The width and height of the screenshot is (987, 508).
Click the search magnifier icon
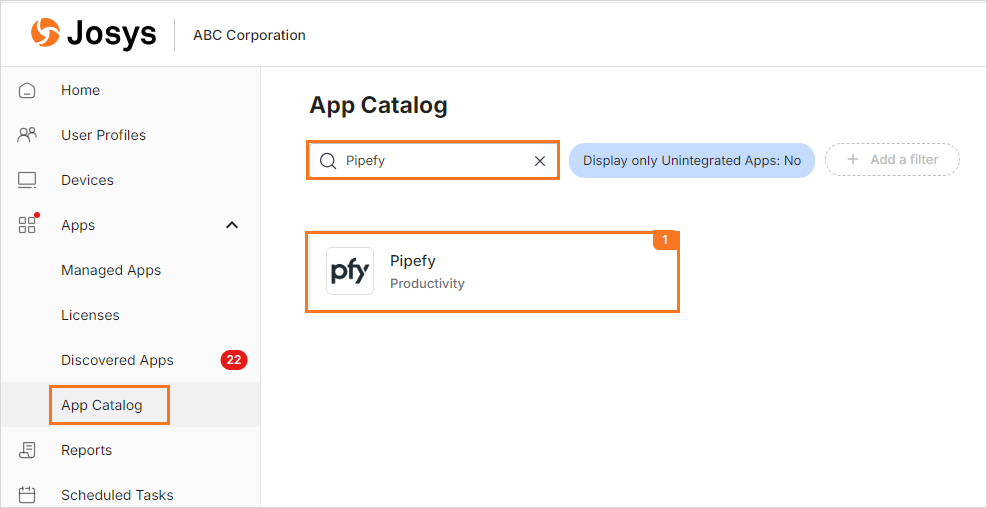(x=328, y=161)
